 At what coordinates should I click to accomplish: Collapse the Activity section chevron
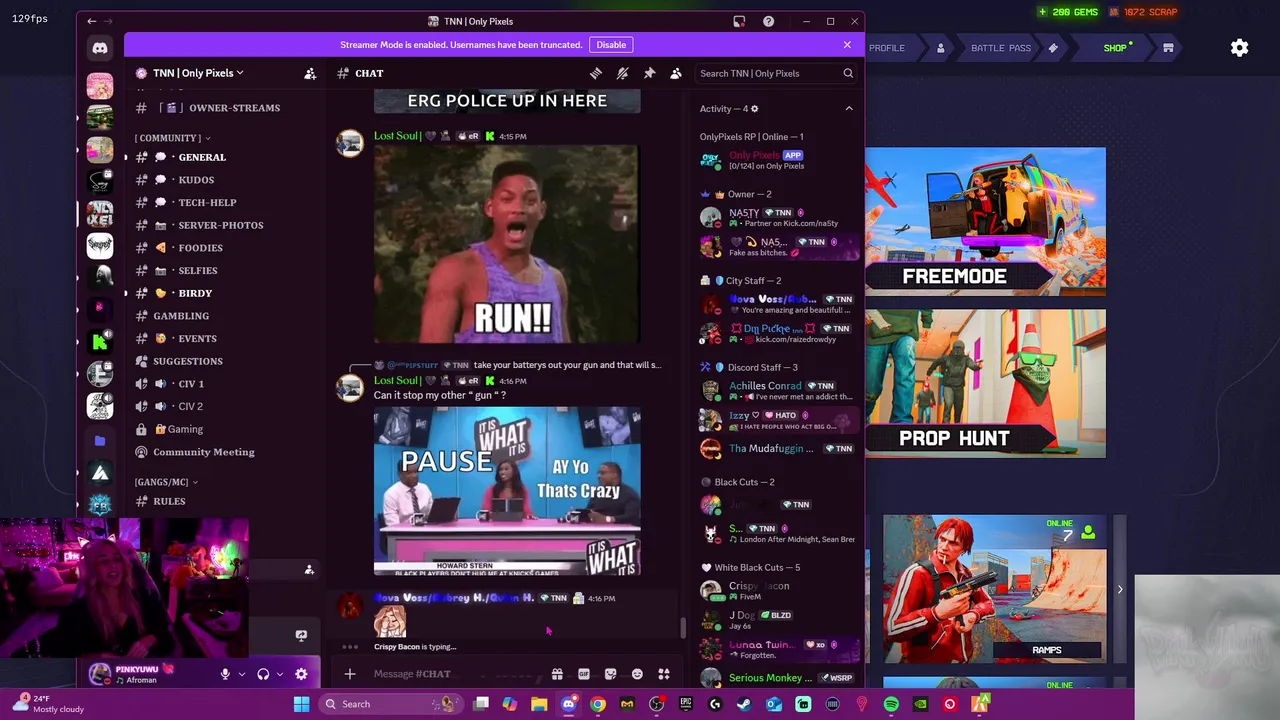click(849, 108)
